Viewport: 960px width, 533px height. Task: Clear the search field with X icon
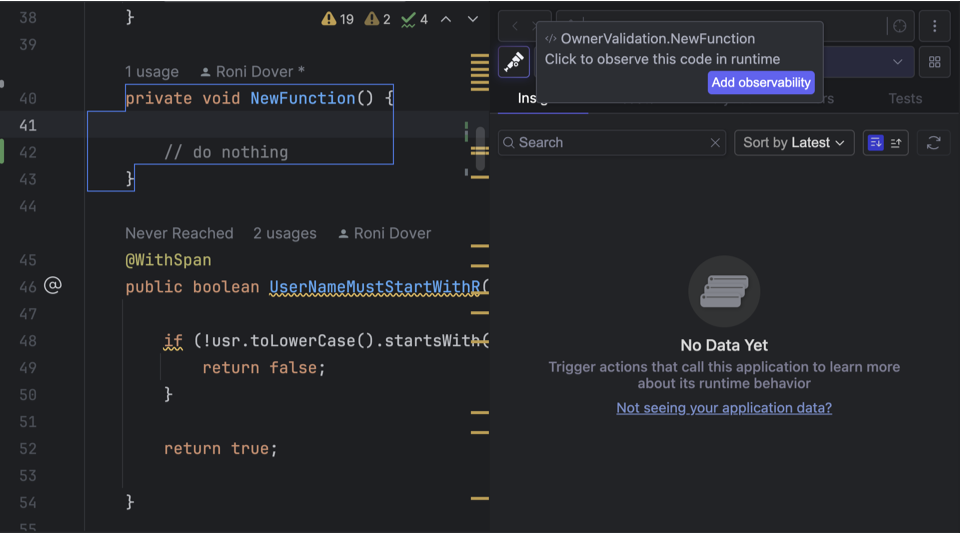click(715, 143)
